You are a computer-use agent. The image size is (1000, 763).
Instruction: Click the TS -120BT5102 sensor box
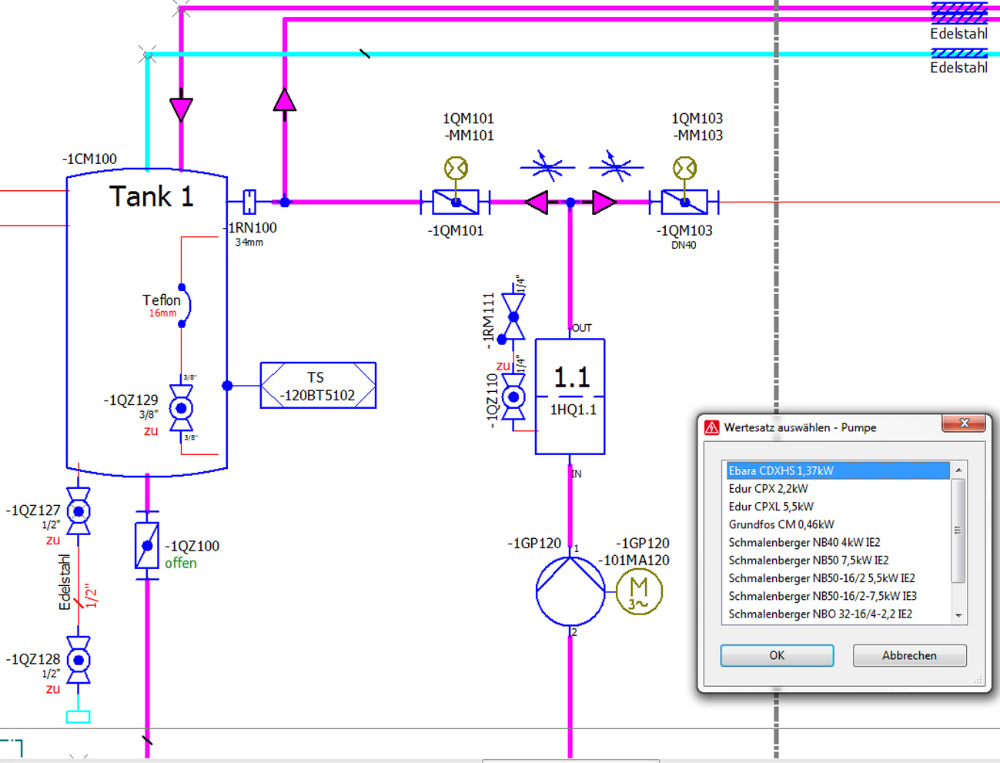[x=318, y=385]
